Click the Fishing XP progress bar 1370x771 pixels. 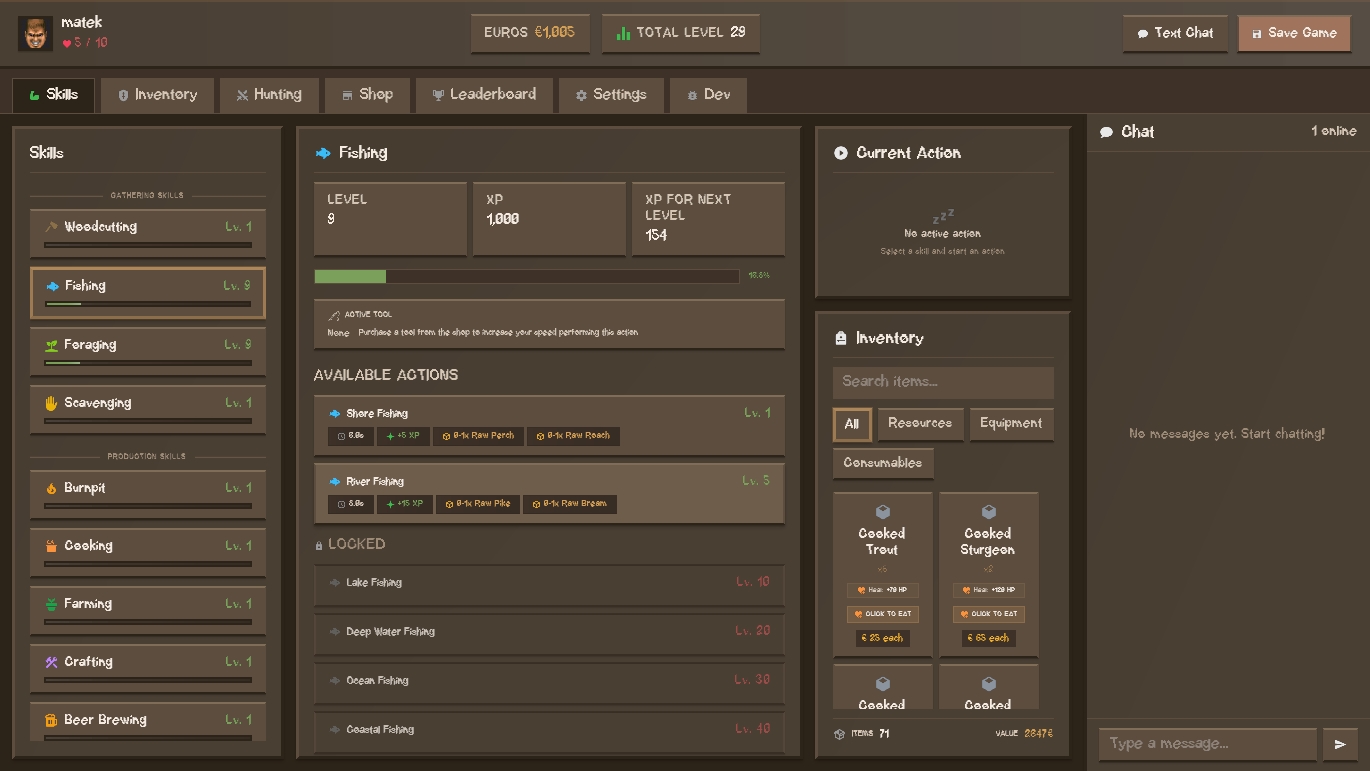[x=527, y=276]
